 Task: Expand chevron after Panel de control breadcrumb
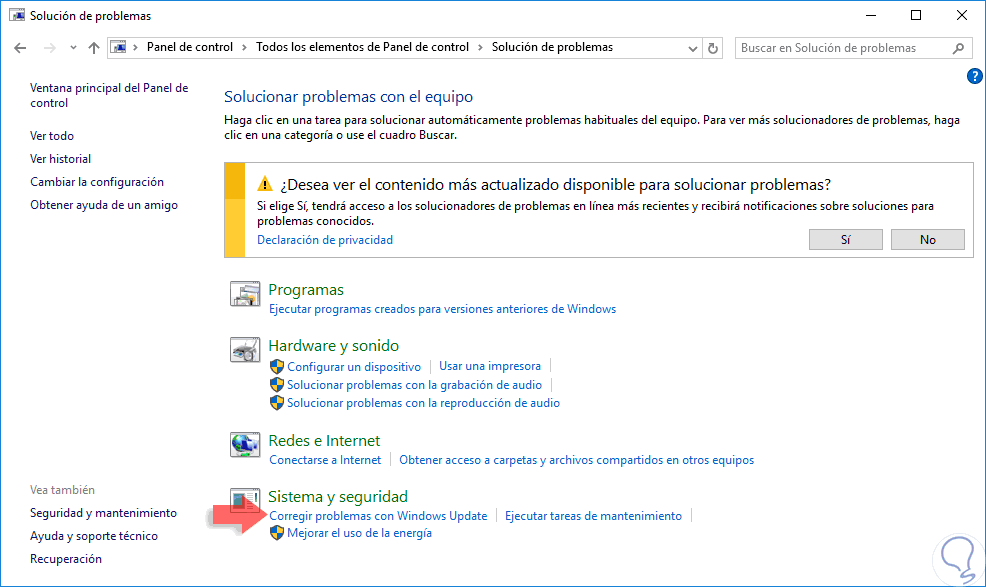245,48
